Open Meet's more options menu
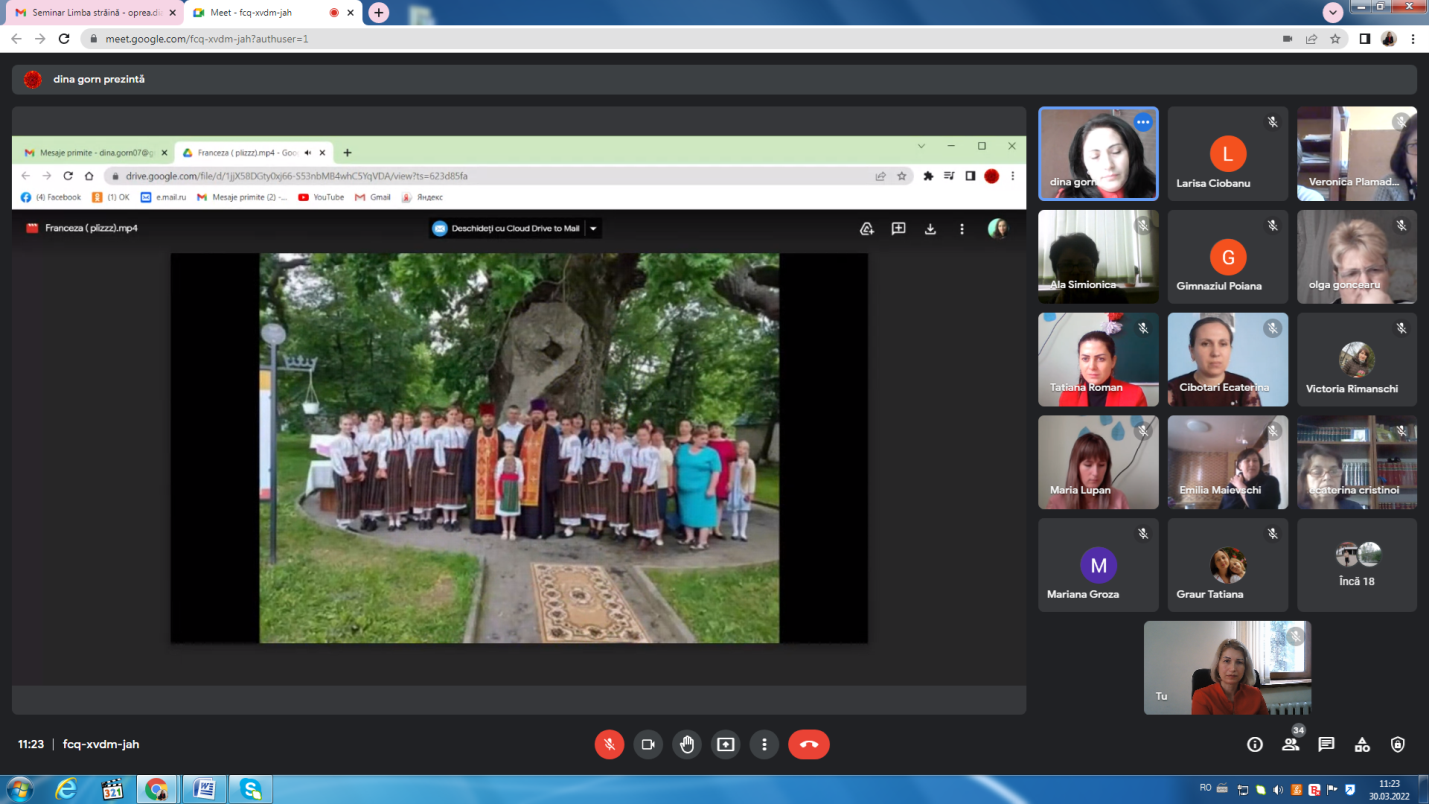This screenshot has width=1429, height=804. click(x=764, y=744)
